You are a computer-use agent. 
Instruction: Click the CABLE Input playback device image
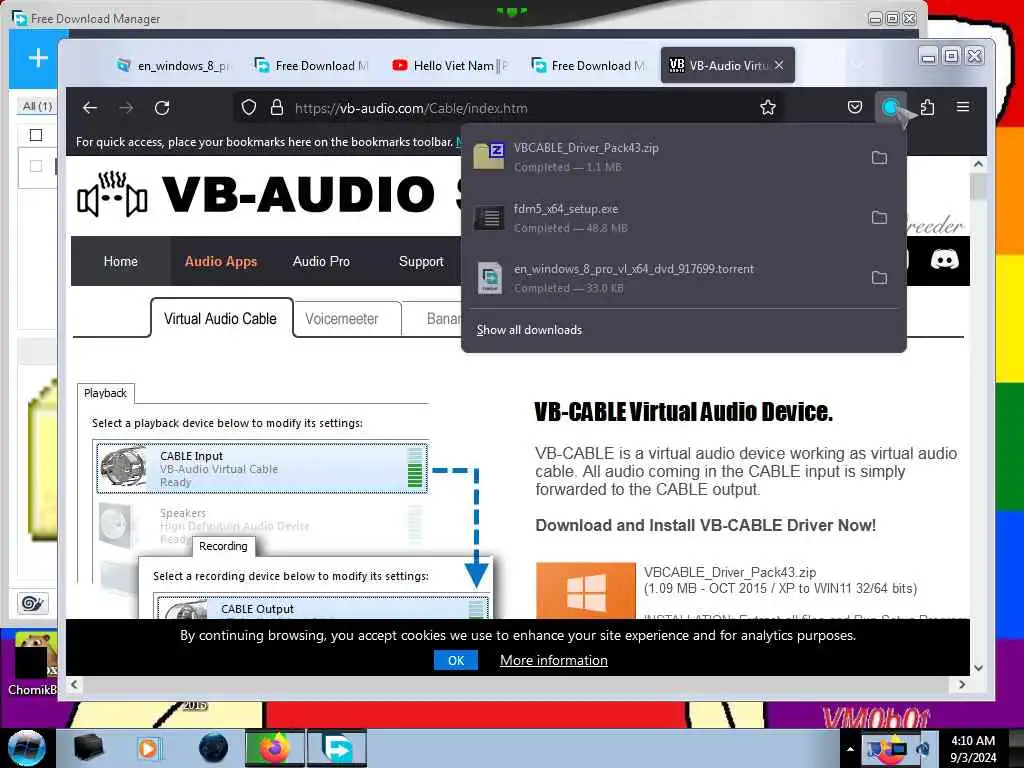[124, 467]
